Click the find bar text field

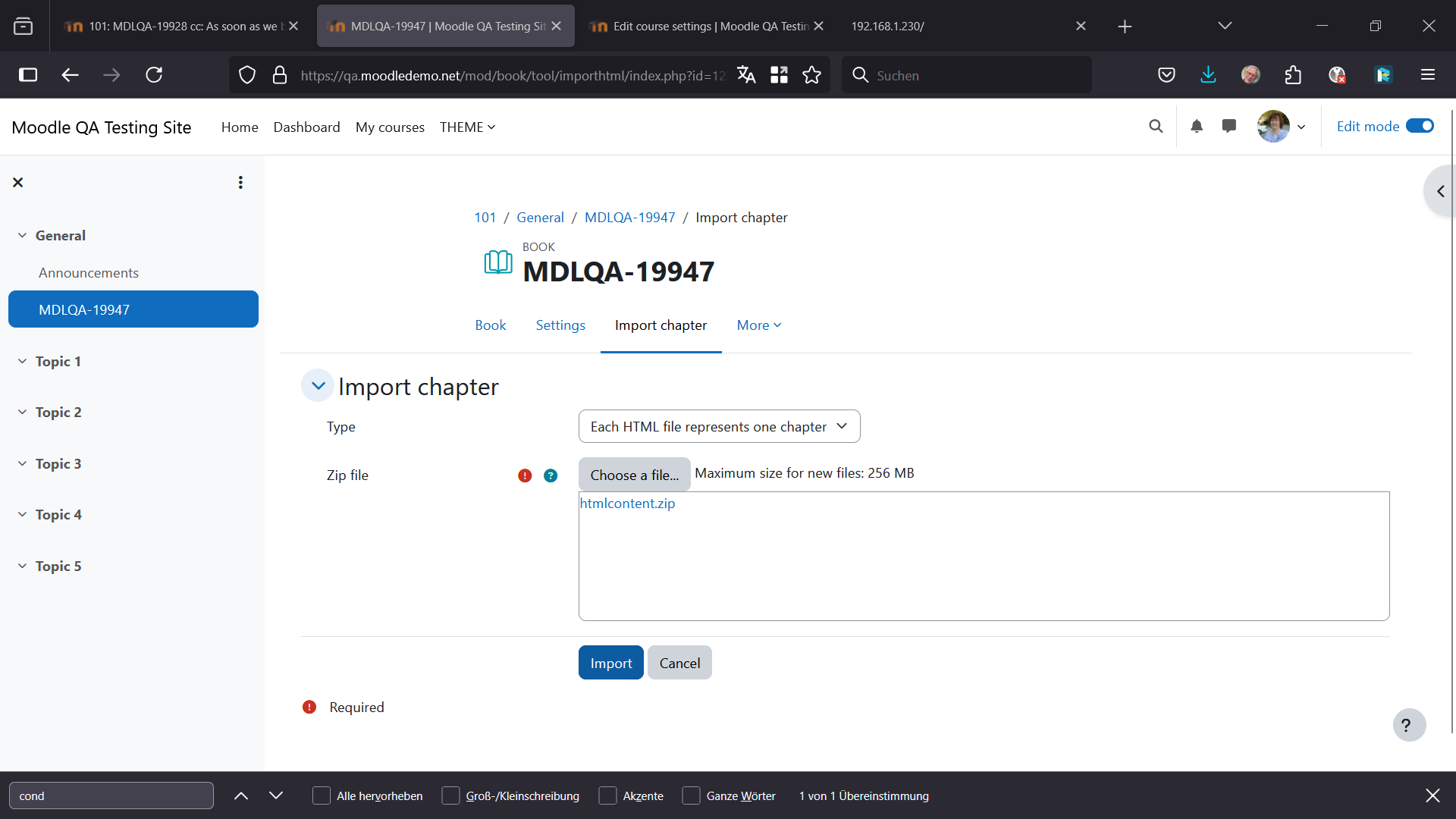pos(111,795)
